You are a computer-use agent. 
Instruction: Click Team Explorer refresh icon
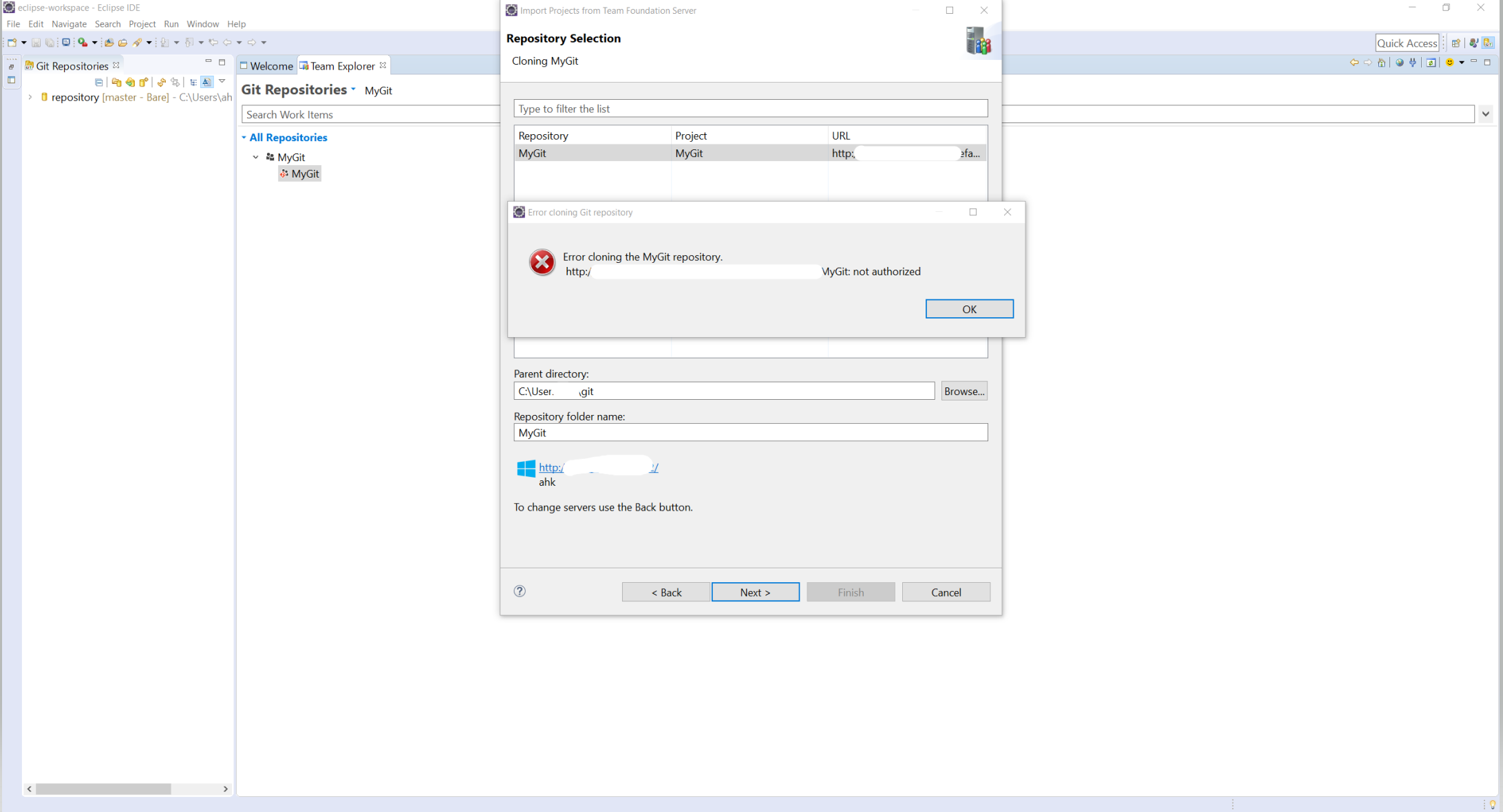pos(1431,63)
